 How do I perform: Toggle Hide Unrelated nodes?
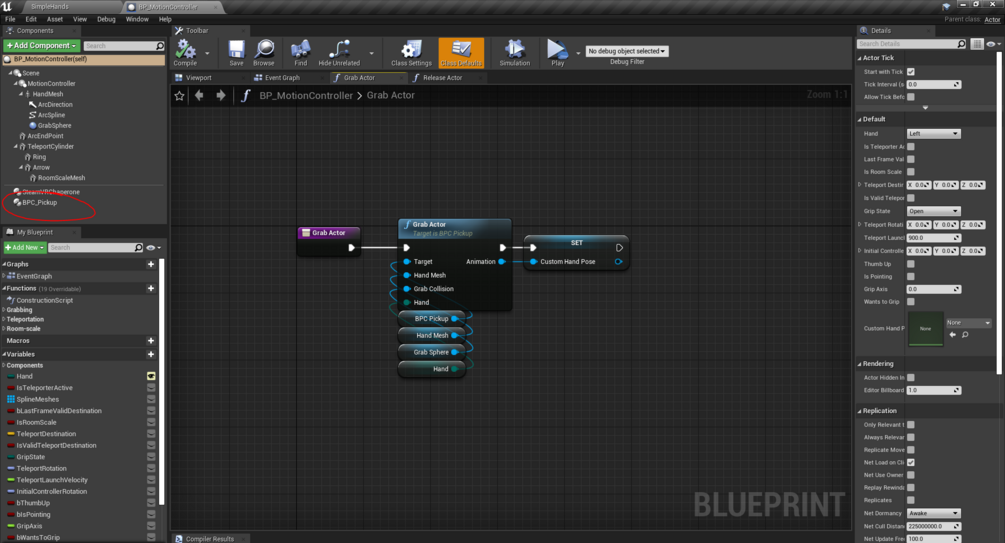point(339,53)
